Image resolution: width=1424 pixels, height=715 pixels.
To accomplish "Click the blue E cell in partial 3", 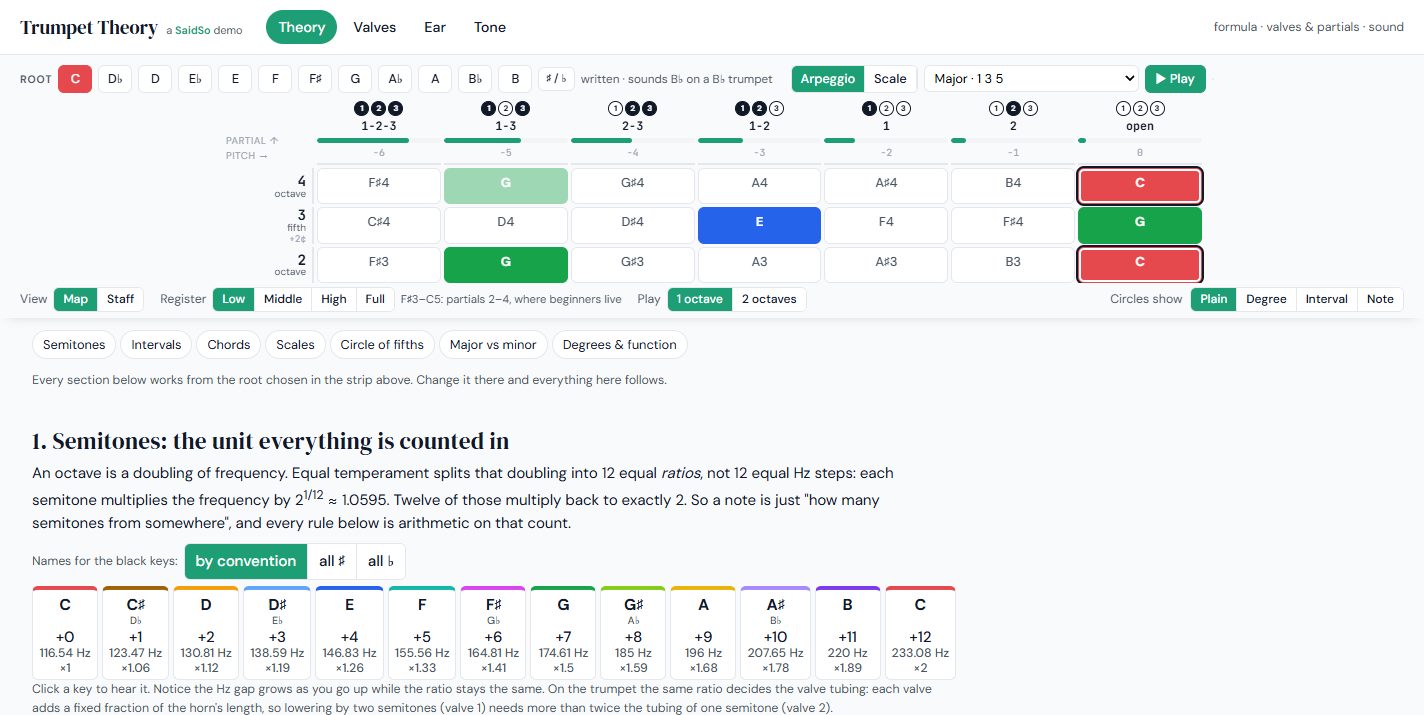I will 759,225.
